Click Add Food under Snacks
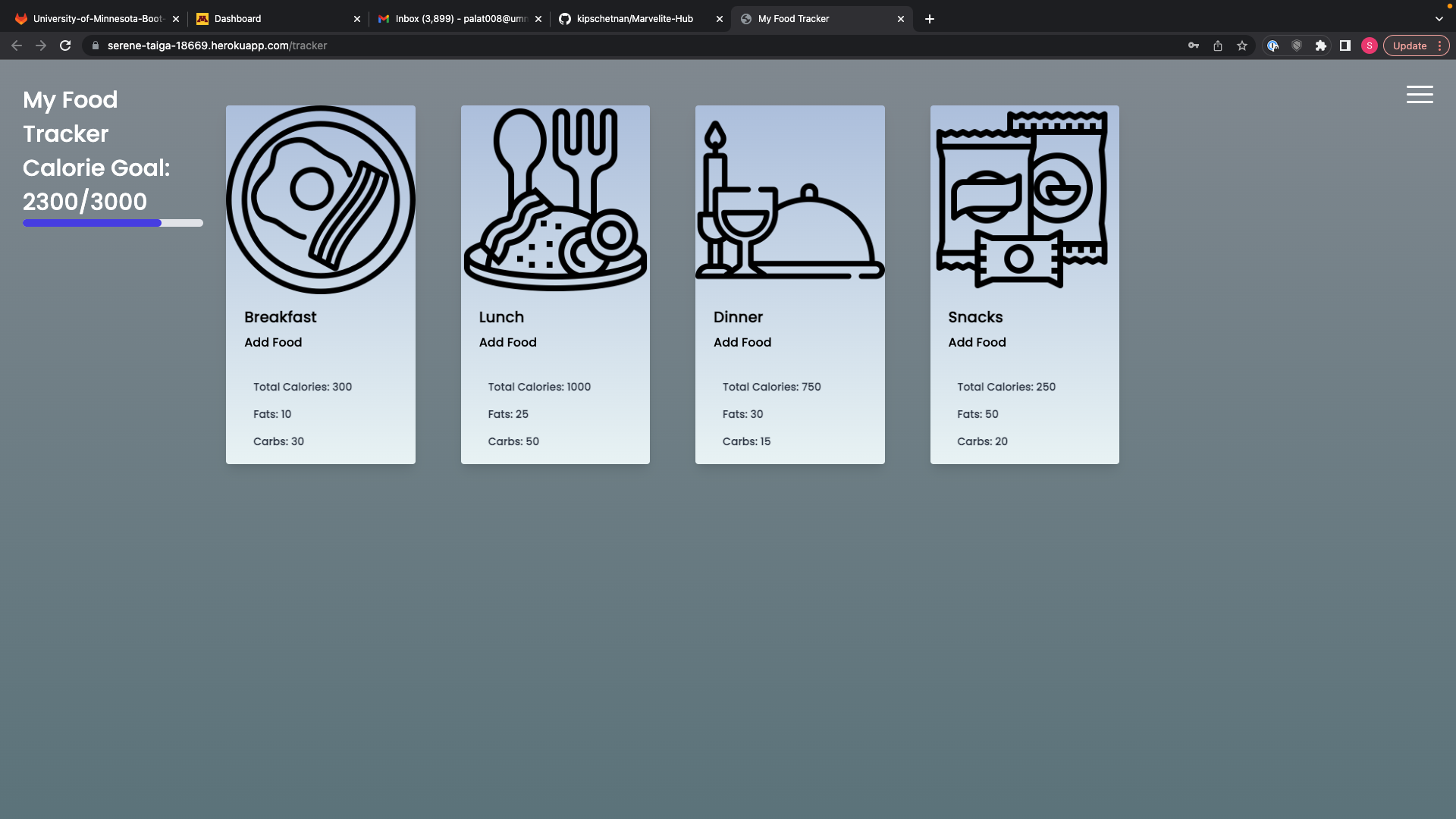The height and width of the screenshot is (819, 1456). (x=977, y=343)
